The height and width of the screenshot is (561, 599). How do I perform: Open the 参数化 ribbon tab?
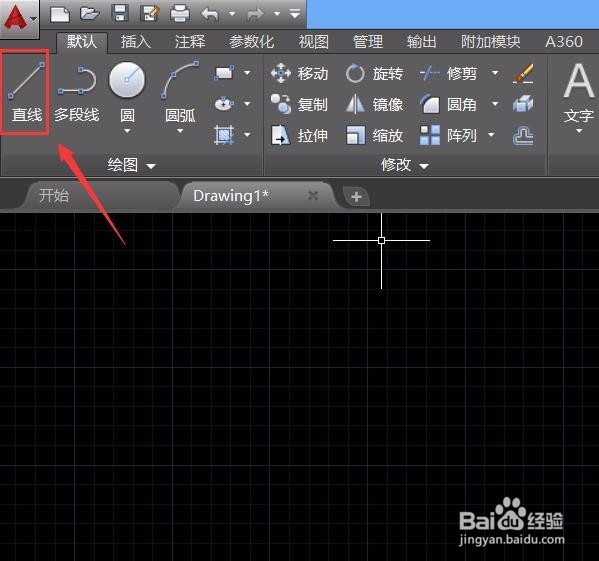251,42
